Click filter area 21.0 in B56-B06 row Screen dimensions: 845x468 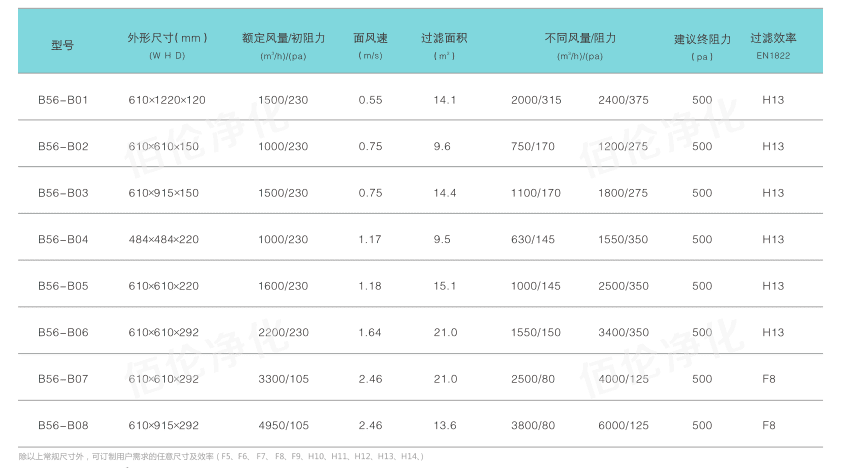445,332
